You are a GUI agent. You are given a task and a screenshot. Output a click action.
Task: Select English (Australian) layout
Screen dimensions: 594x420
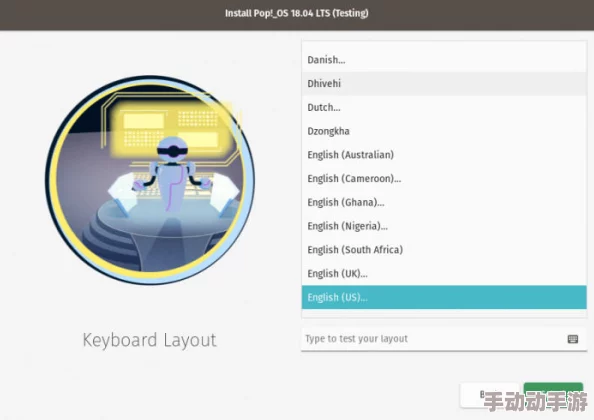tap(444, 155)
